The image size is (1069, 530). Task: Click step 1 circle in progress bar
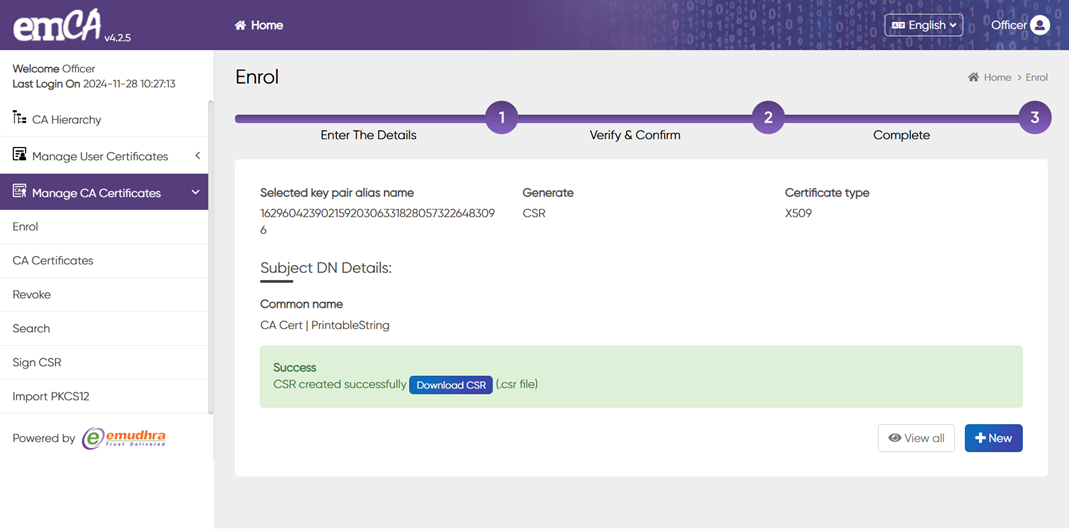[x=501, y=118]
